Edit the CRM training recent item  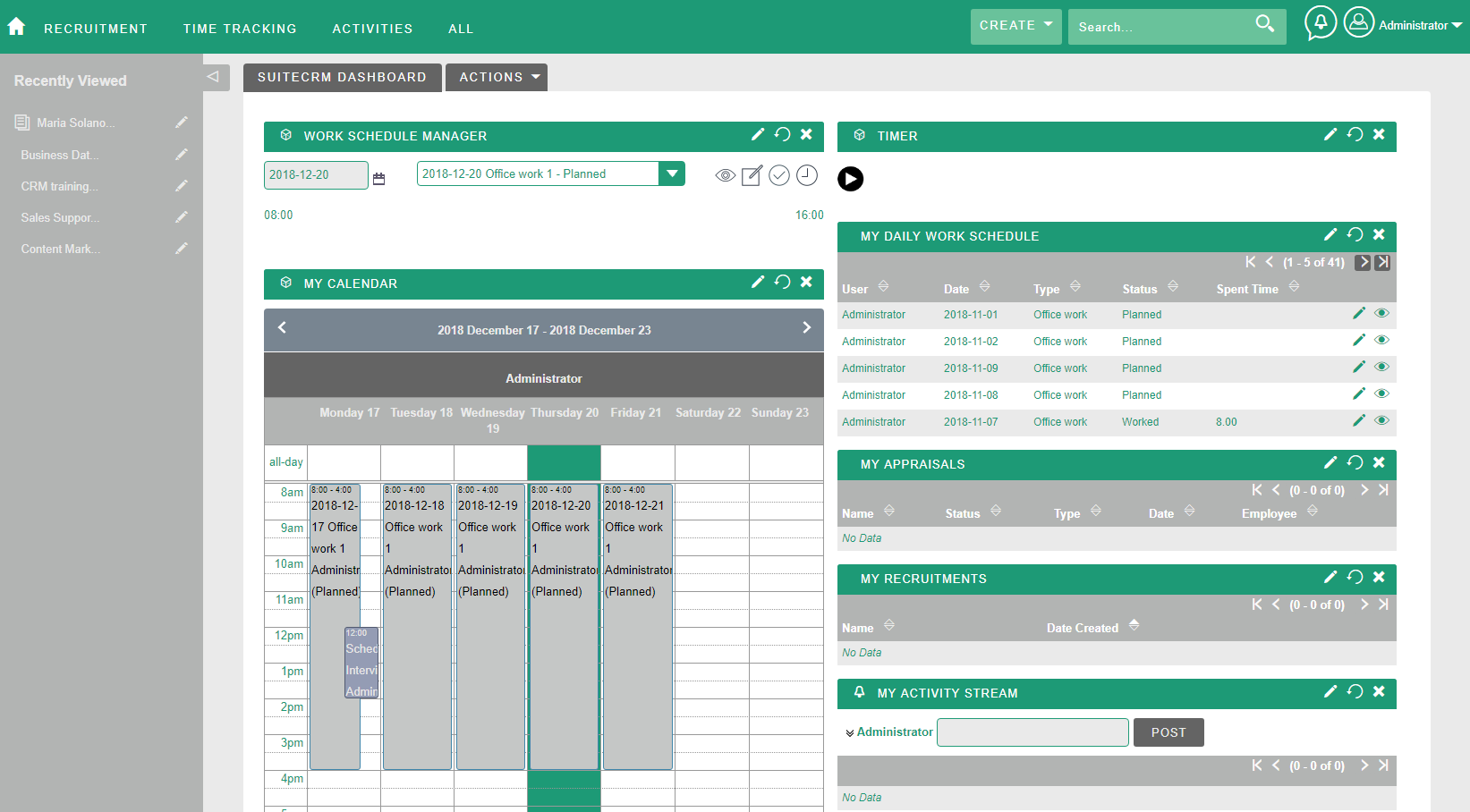[182, 186]
